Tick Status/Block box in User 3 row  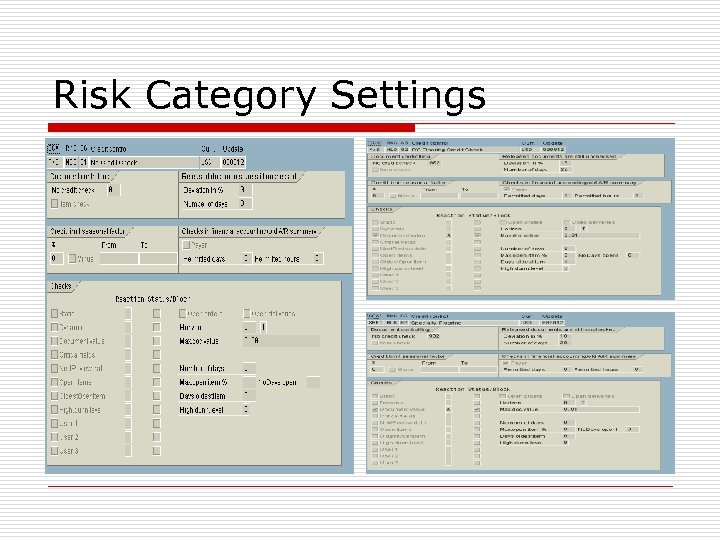point(157,451)
